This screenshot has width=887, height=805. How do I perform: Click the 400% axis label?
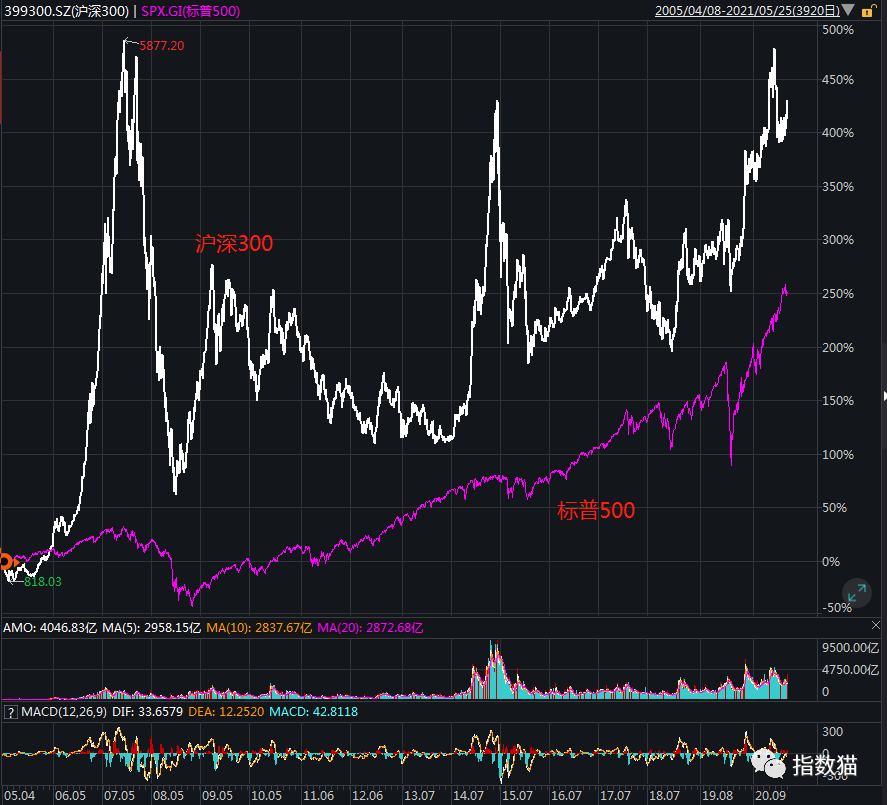point(837,133)
